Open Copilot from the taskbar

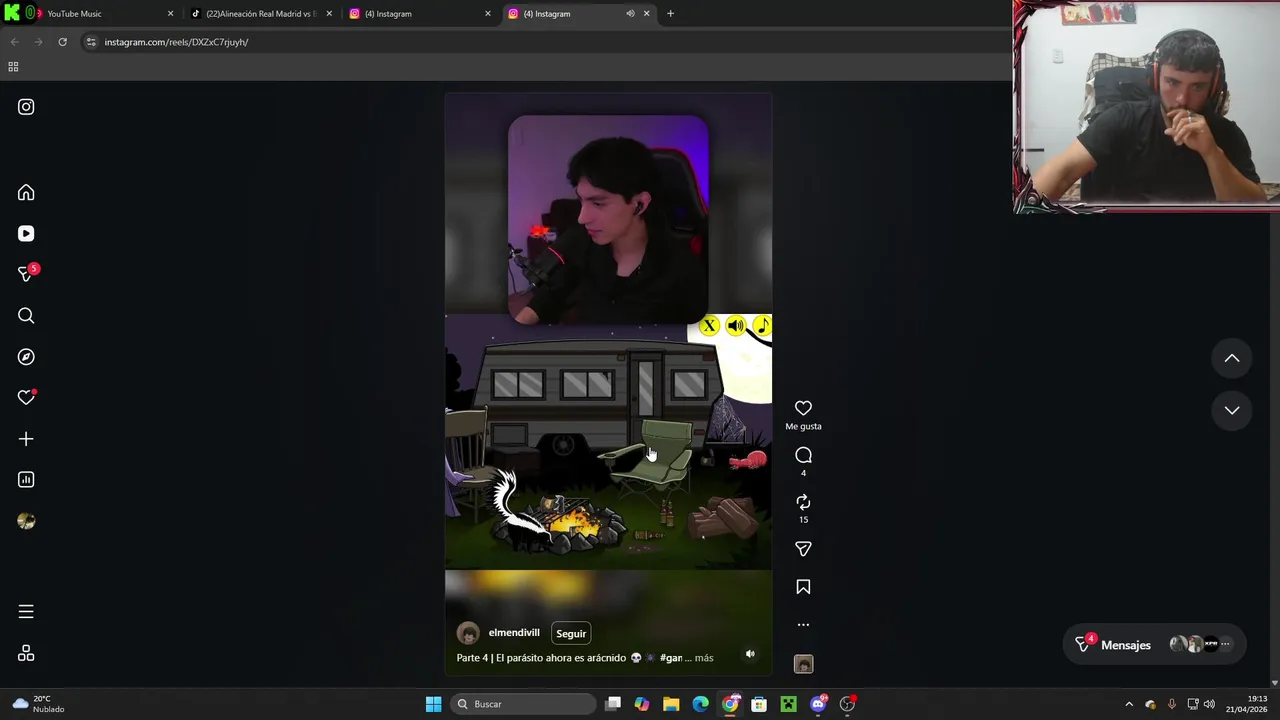pyautogui.click(x=642, y=704)
